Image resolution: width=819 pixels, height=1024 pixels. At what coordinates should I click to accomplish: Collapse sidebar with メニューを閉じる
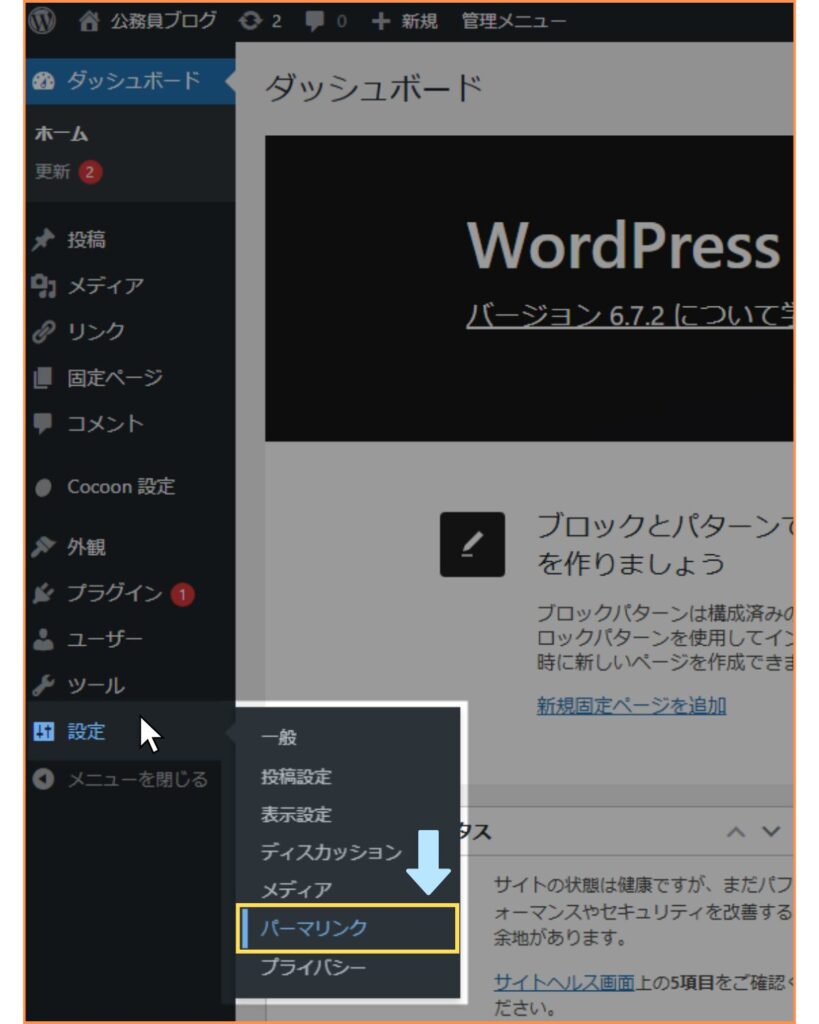pos(138,778)
